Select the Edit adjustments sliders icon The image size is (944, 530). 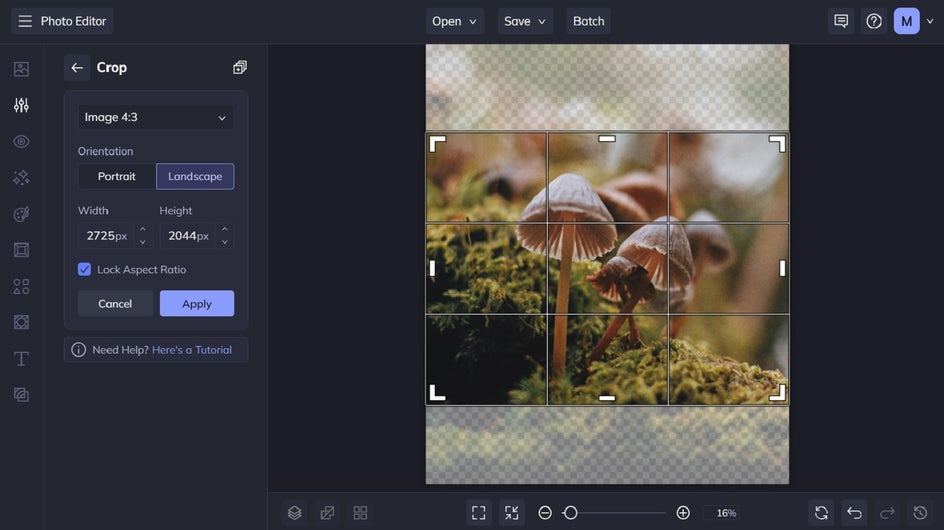21,105
